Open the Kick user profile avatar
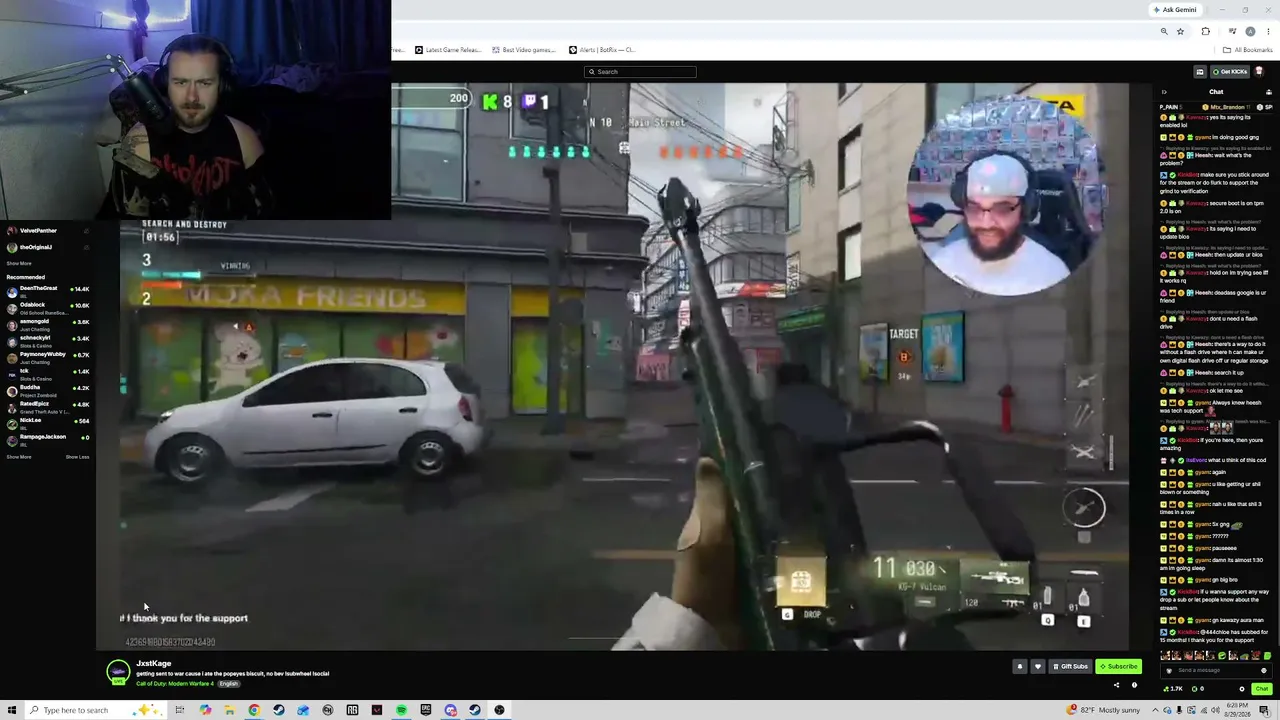This screenshot has width=1280, height=720. click(1259, 72)
